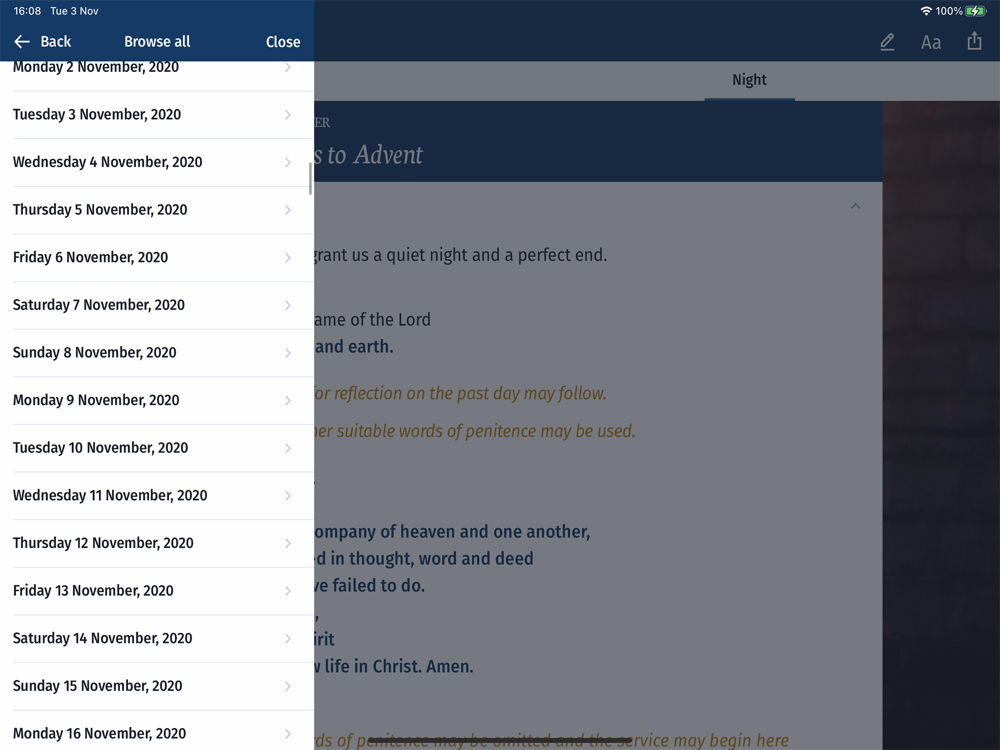The width and height of the screenshot is (1000, 750).
Task: Open chevron for Monday 9 November
Action: click(x=288, y=401)
